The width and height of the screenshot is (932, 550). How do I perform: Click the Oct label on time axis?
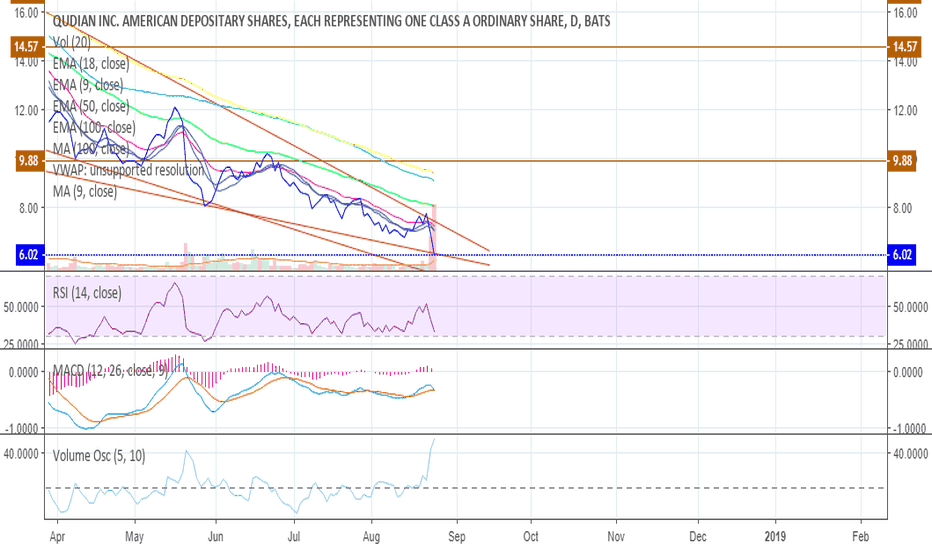click(531, 536)
